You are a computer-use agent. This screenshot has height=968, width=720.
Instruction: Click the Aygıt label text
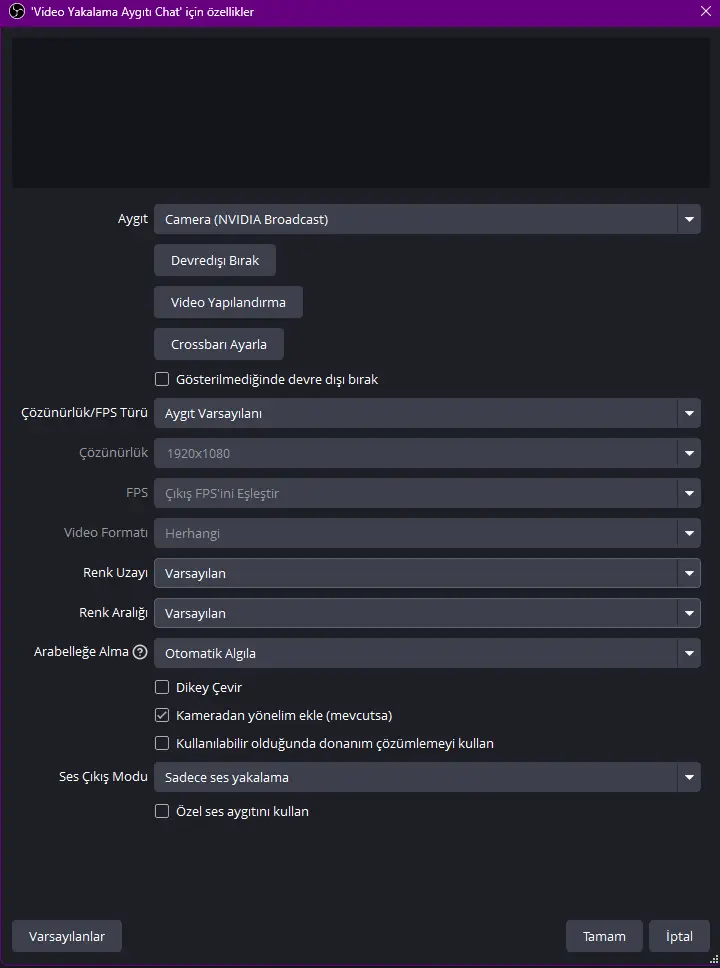[133, 219]
